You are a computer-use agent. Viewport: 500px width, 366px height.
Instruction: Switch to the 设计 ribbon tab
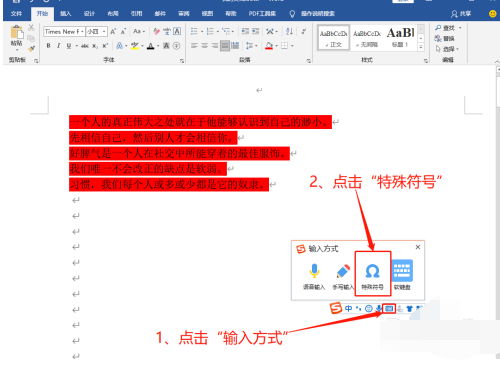[x=89, y=14]
